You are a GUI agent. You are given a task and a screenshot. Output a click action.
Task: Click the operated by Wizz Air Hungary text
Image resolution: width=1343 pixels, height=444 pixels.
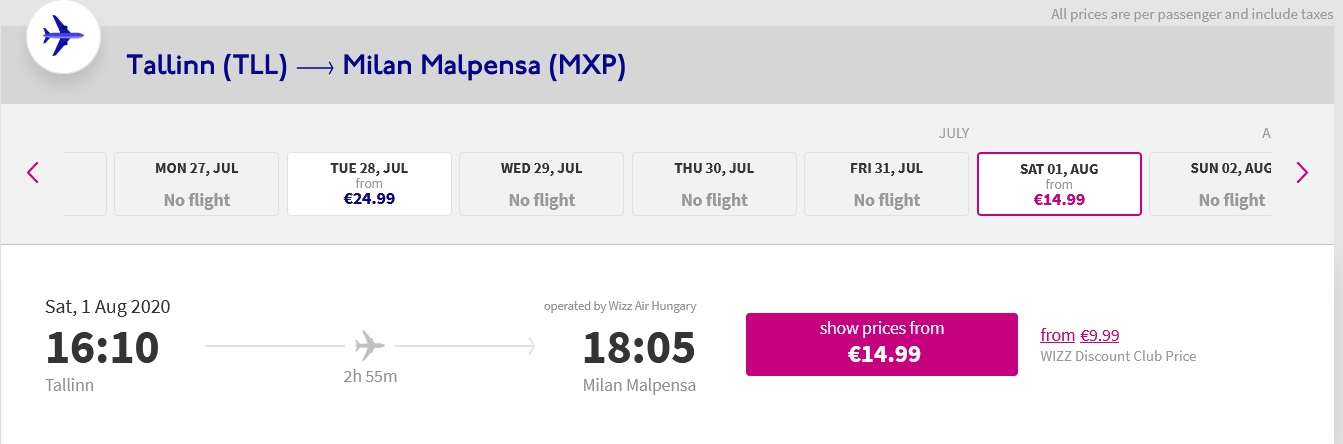pos(620,306)
